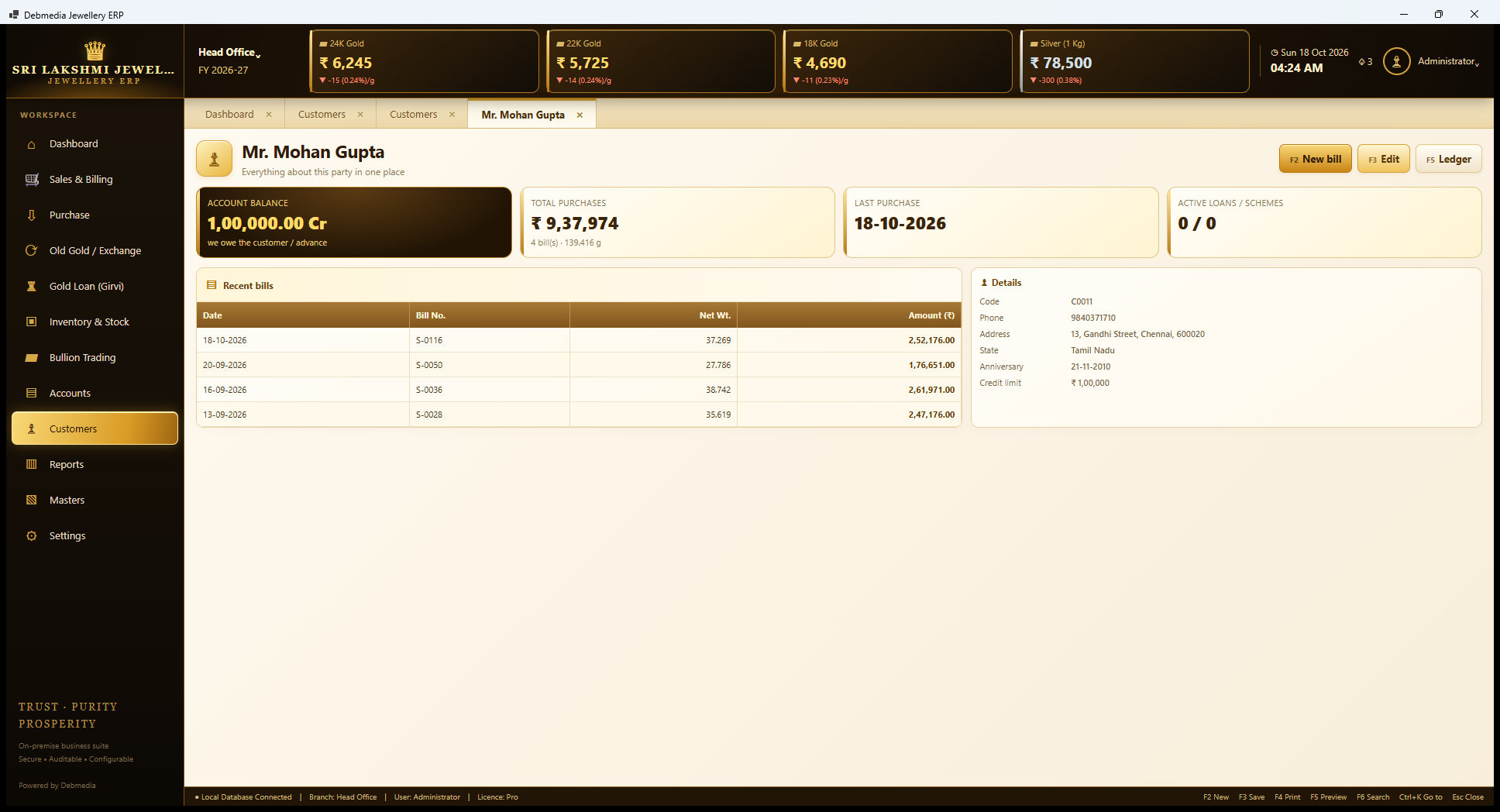The image size is (1500, 812).
Task: Open bill S-0050 row
Action: pos(579,365)
